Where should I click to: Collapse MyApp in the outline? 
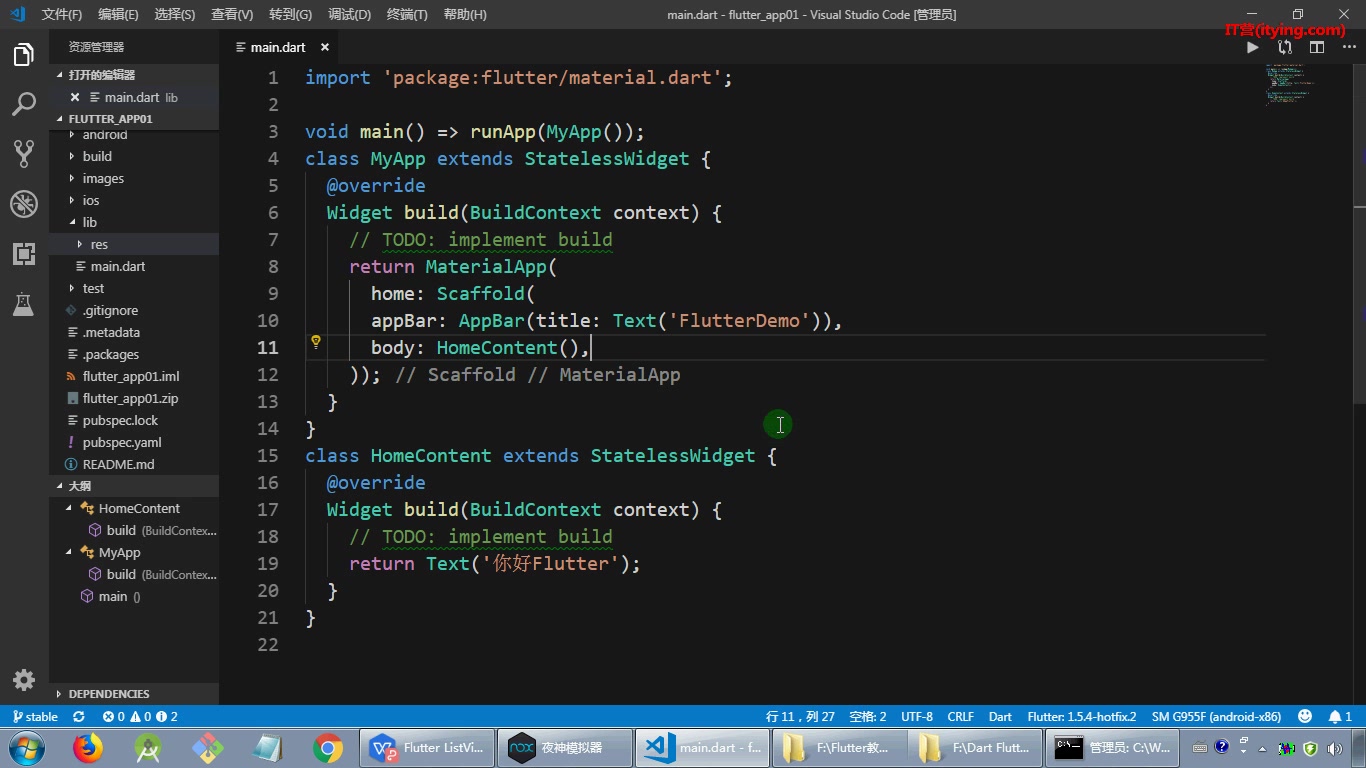pyautogui.click(x=70, y=552)
